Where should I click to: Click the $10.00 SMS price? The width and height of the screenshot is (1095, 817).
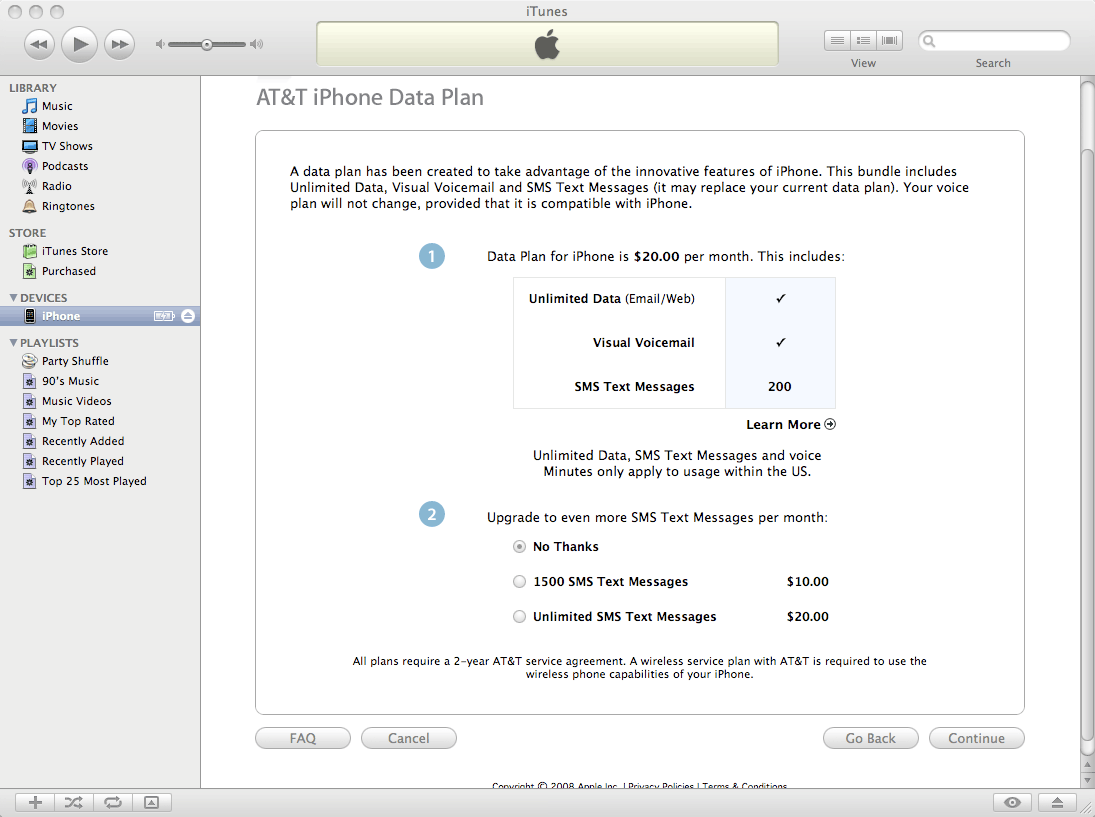tap(807, 582)
